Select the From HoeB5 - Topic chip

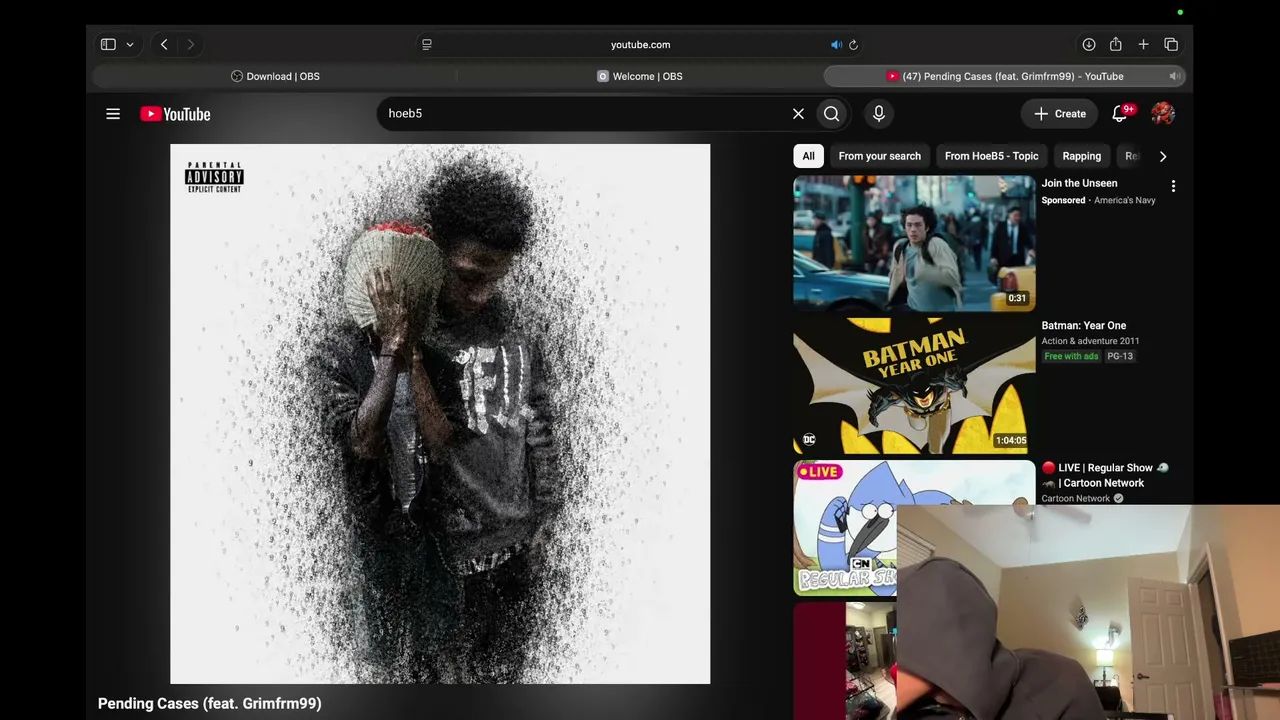(992, 156)
